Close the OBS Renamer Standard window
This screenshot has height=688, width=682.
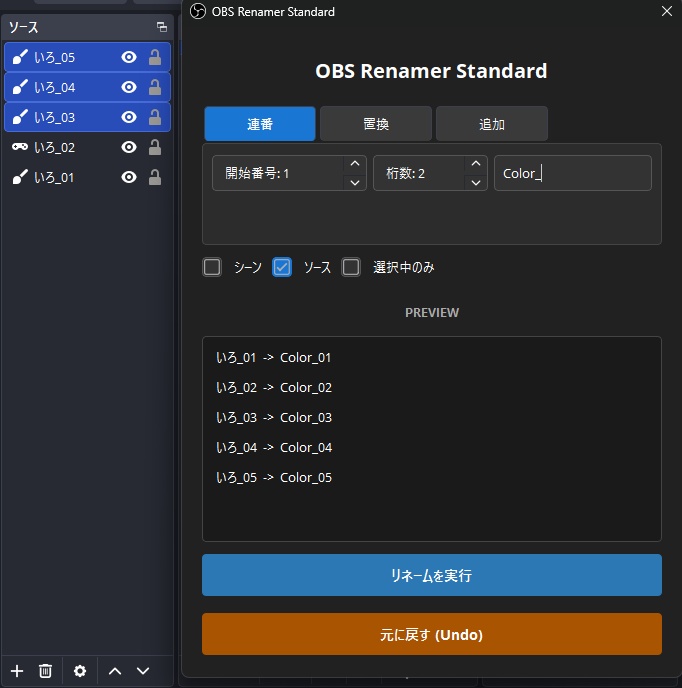(x=667, y=11)
